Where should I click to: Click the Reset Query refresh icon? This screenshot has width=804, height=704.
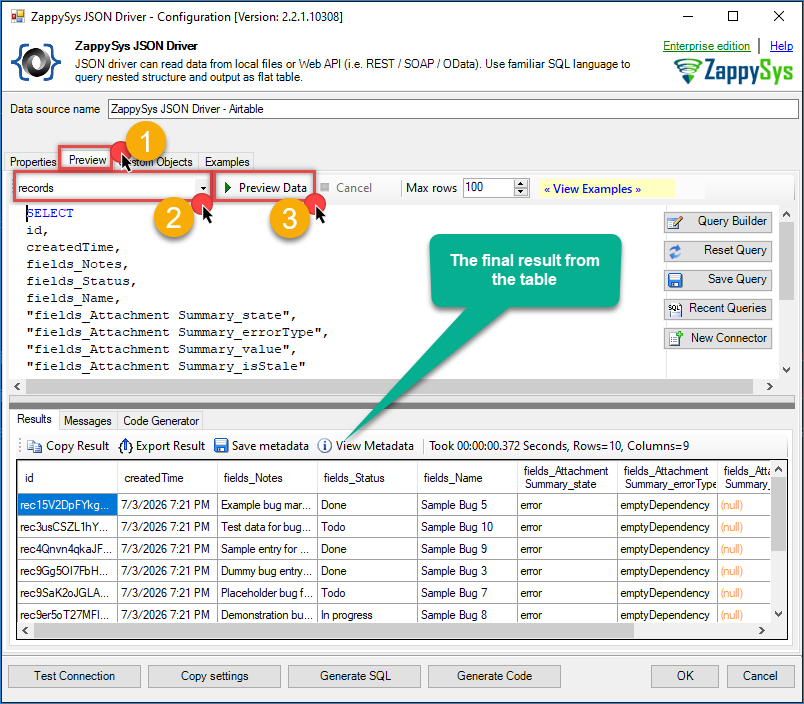click(675, 251)
